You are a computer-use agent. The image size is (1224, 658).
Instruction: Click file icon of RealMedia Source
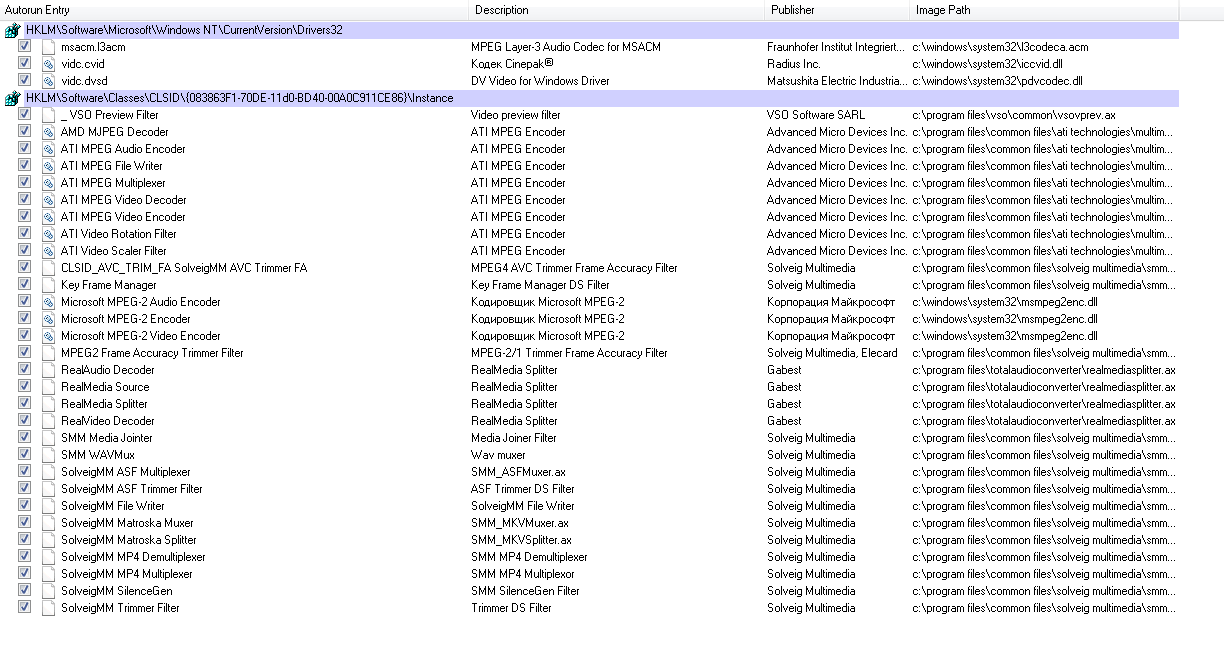coord(48,387)
